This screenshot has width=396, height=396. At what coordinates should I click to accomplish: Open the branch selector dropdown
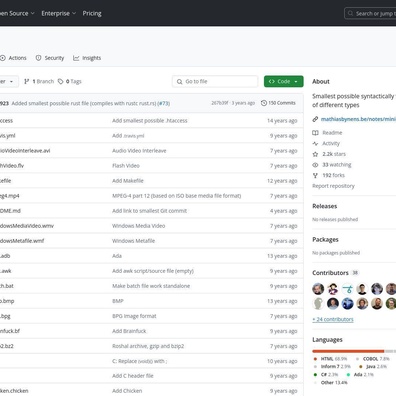click(x=8, y=81)
